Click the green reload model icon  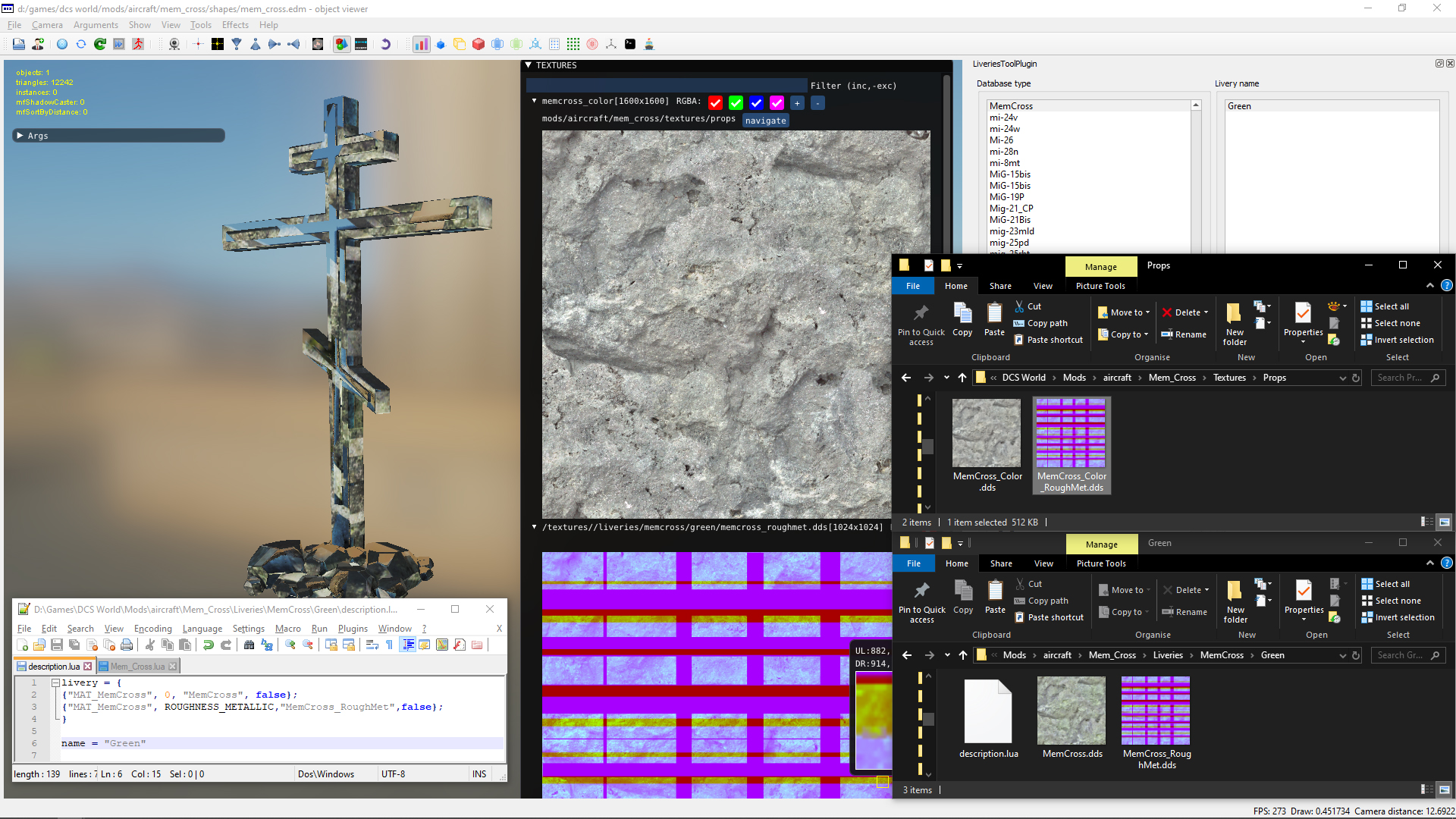point(100,44)
